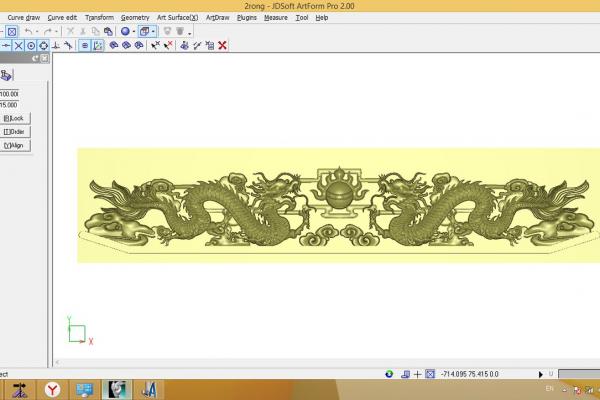Click the blue sphere render icon
This screenshot has height=400, width=600.
click(x=125, y=31)
